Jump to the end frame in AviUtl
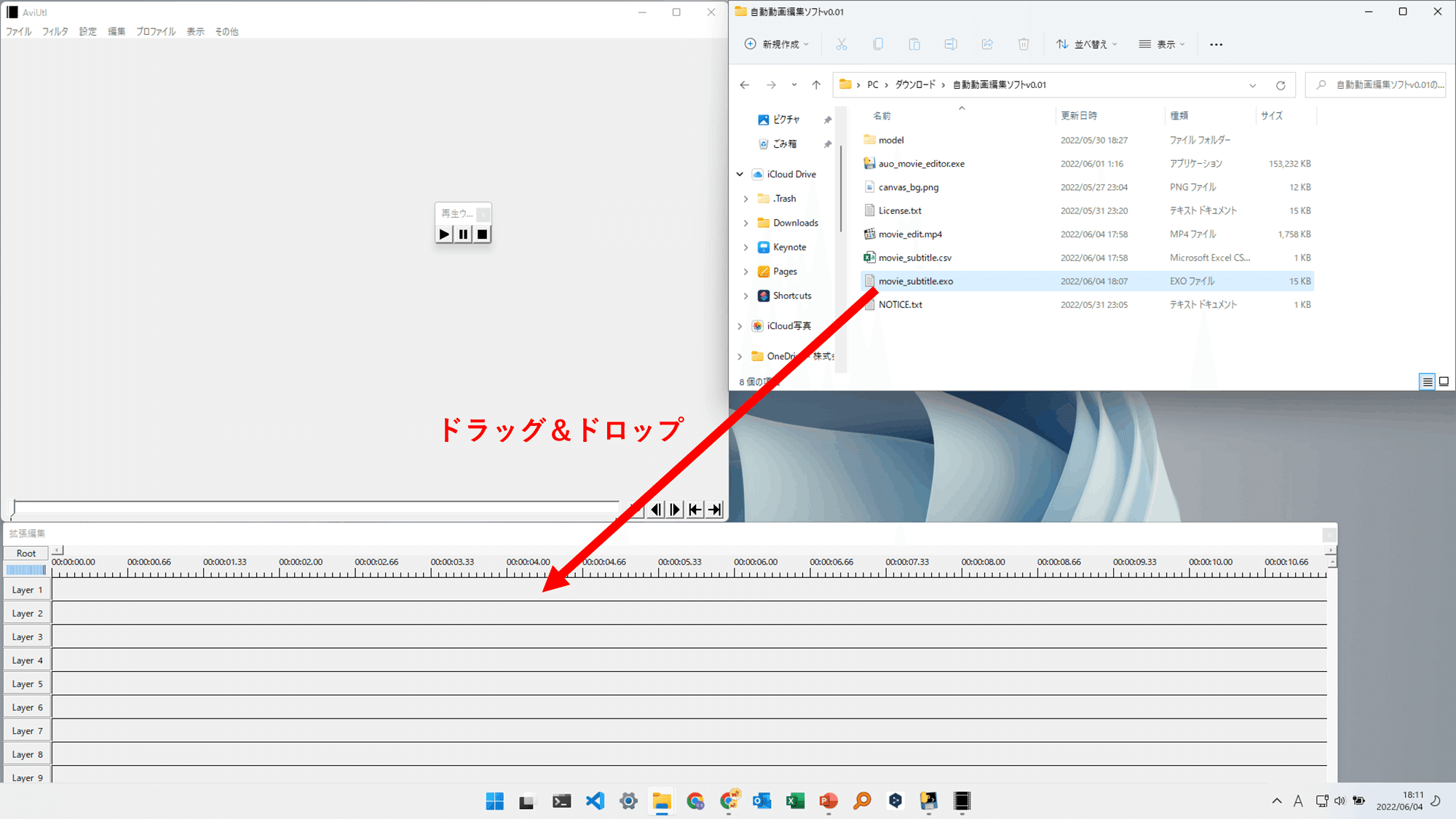Image resolution: width=1456 pixels, height=819 pixels. 715,510
